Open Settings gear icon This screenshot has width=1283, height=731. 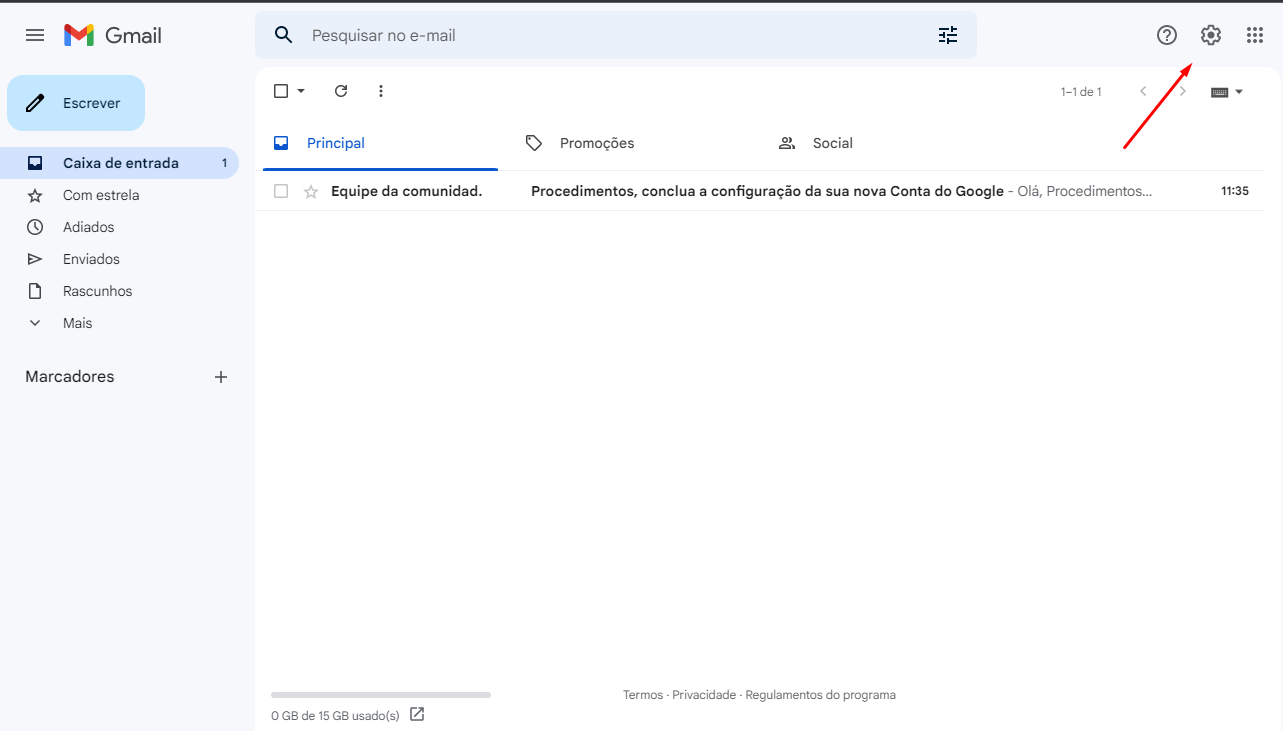click(x=1211, y=35)
